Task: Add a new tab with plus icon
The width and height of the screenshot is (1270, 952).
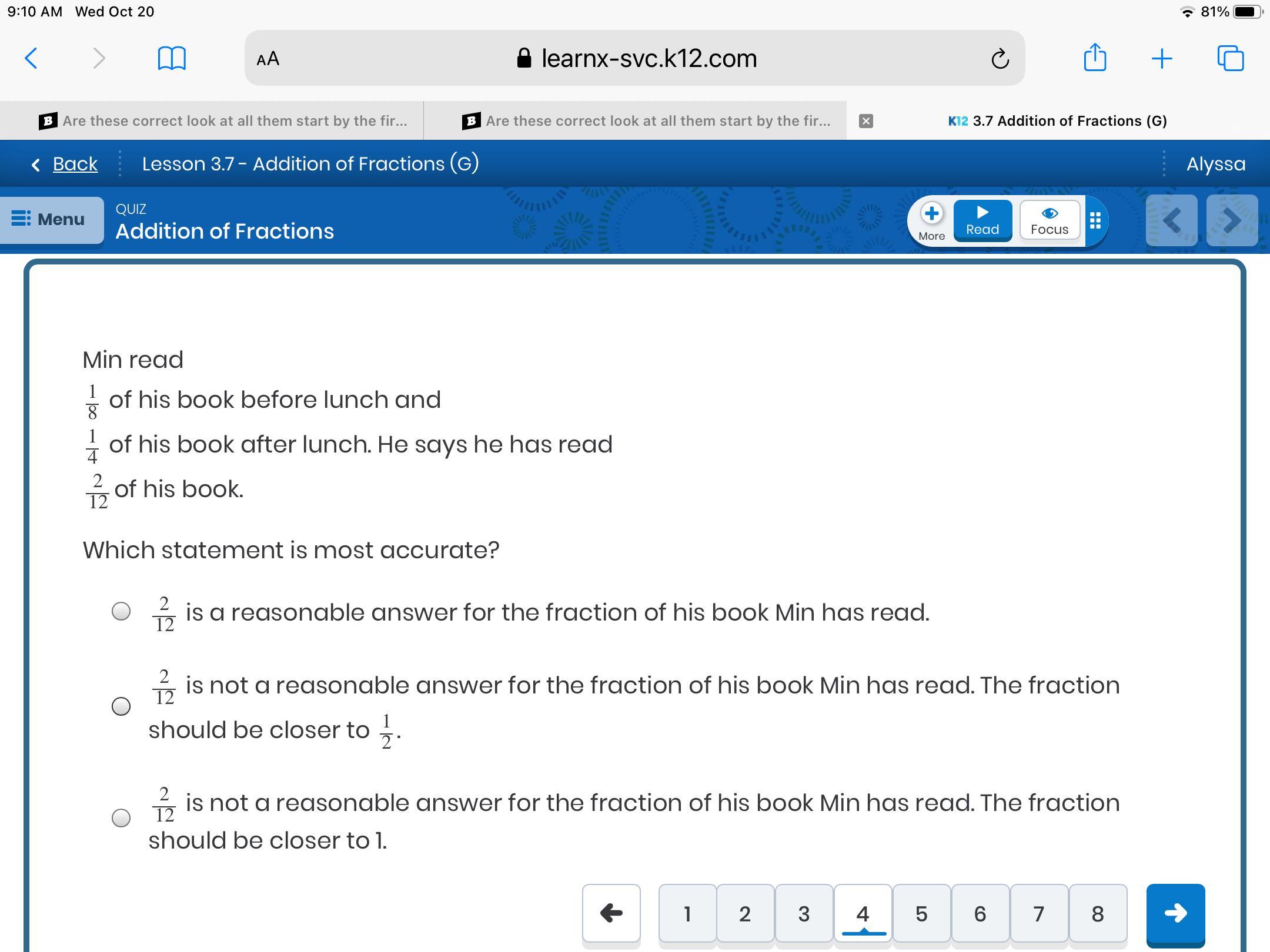Action: [1161, 58]
